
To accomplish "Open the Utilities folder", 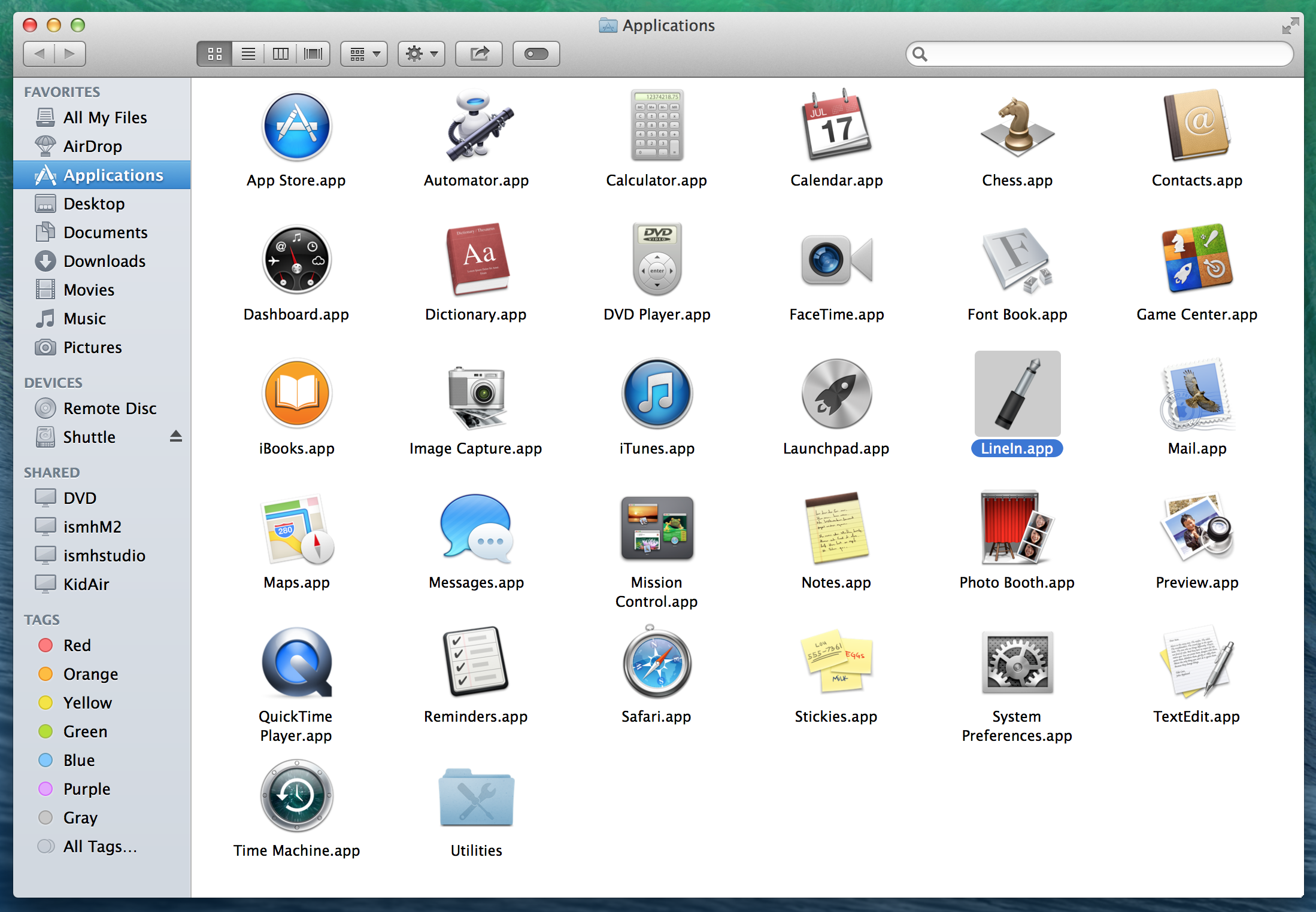I will (x=477, y=797).
